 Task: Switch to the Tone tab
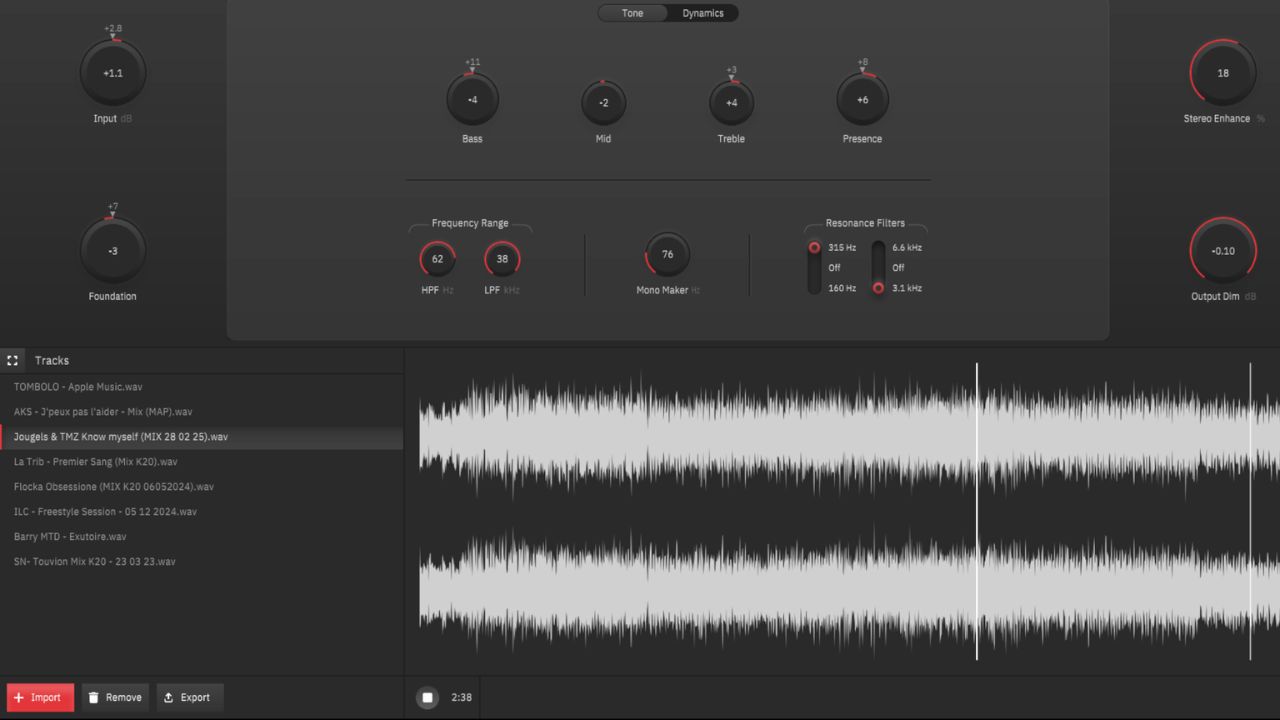click(632, 13)
